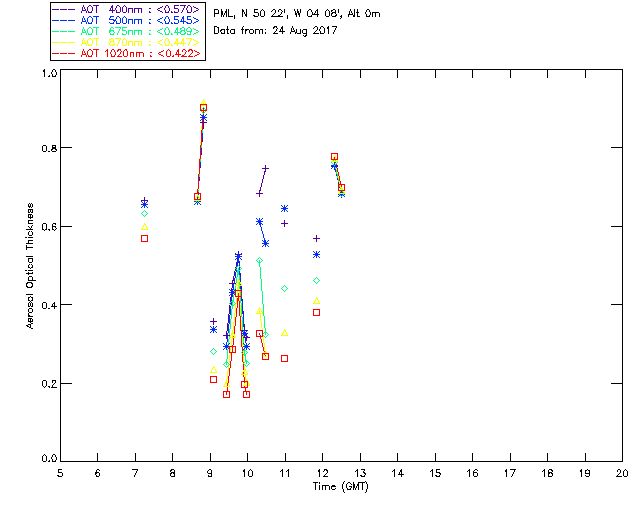
Task: Click the x-axis tick label '14'
Action: pos(398,473)
